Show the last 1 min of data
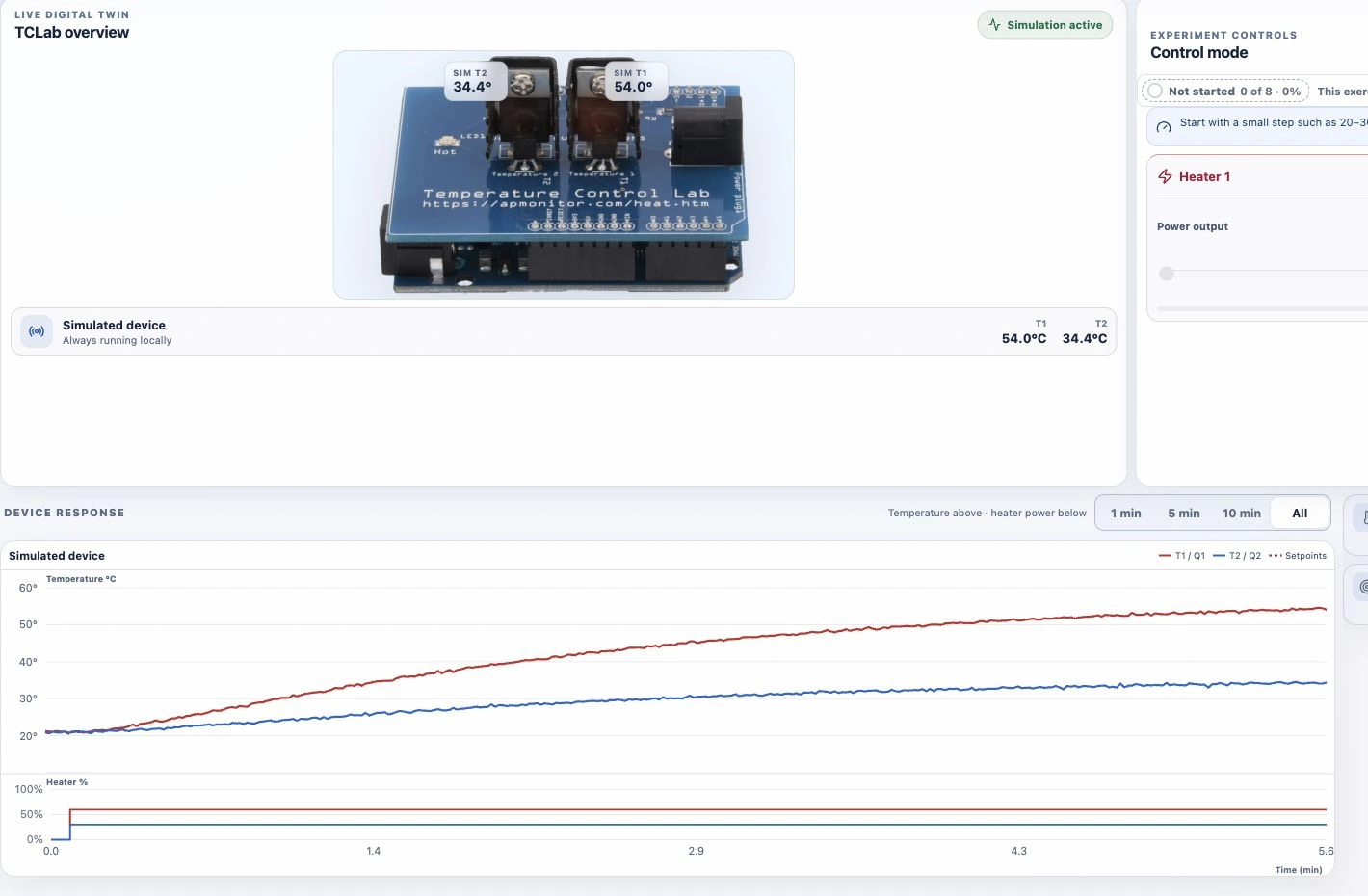Image resolution: width=1368 pixels, height=896 pixels. [x=1125, y=514]
